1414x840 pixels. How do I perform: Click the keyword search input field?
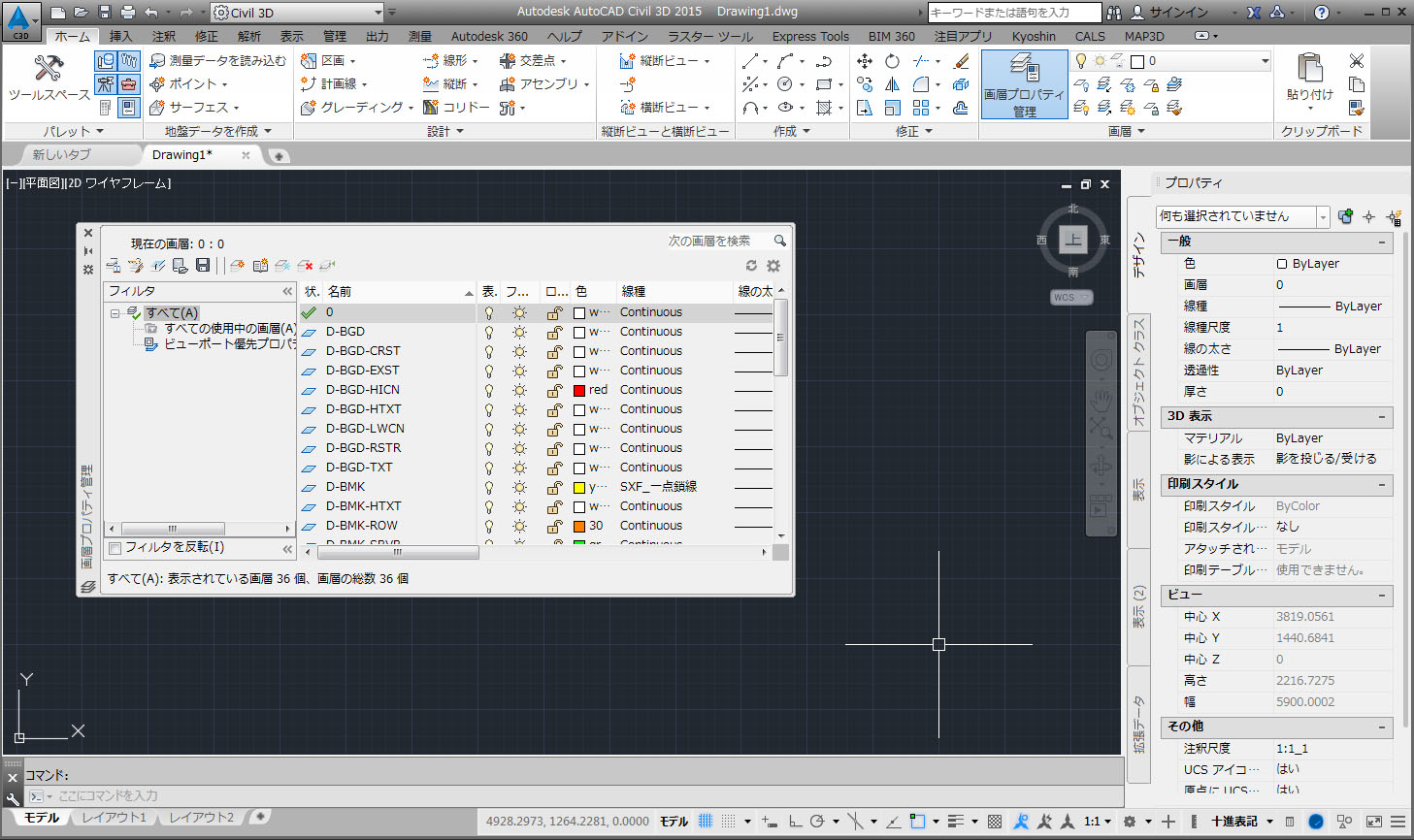[1014, 13]
